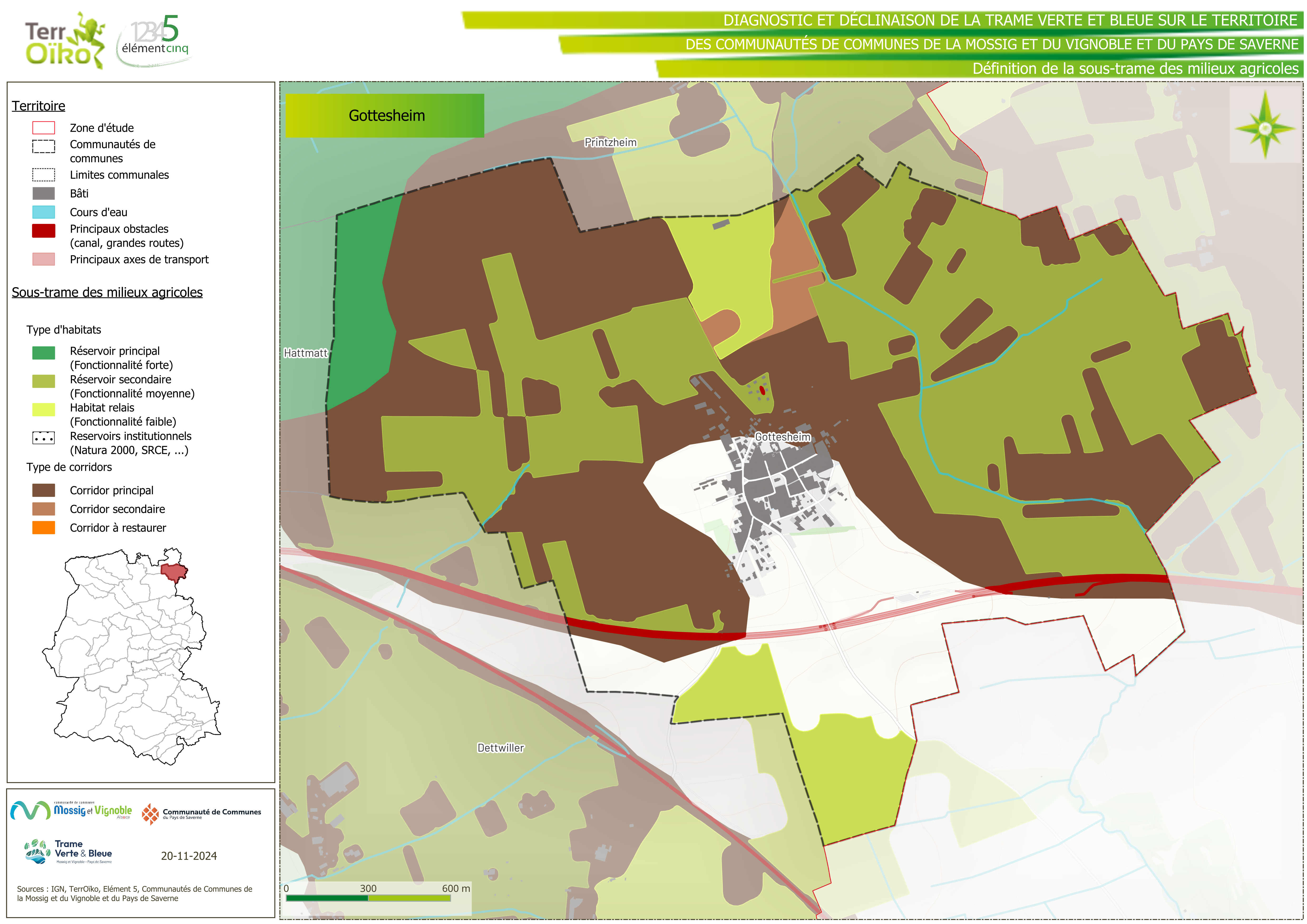Click the red Zone d'étude legend symbol
Screen dimensions: 1307x924
(44, 128)
